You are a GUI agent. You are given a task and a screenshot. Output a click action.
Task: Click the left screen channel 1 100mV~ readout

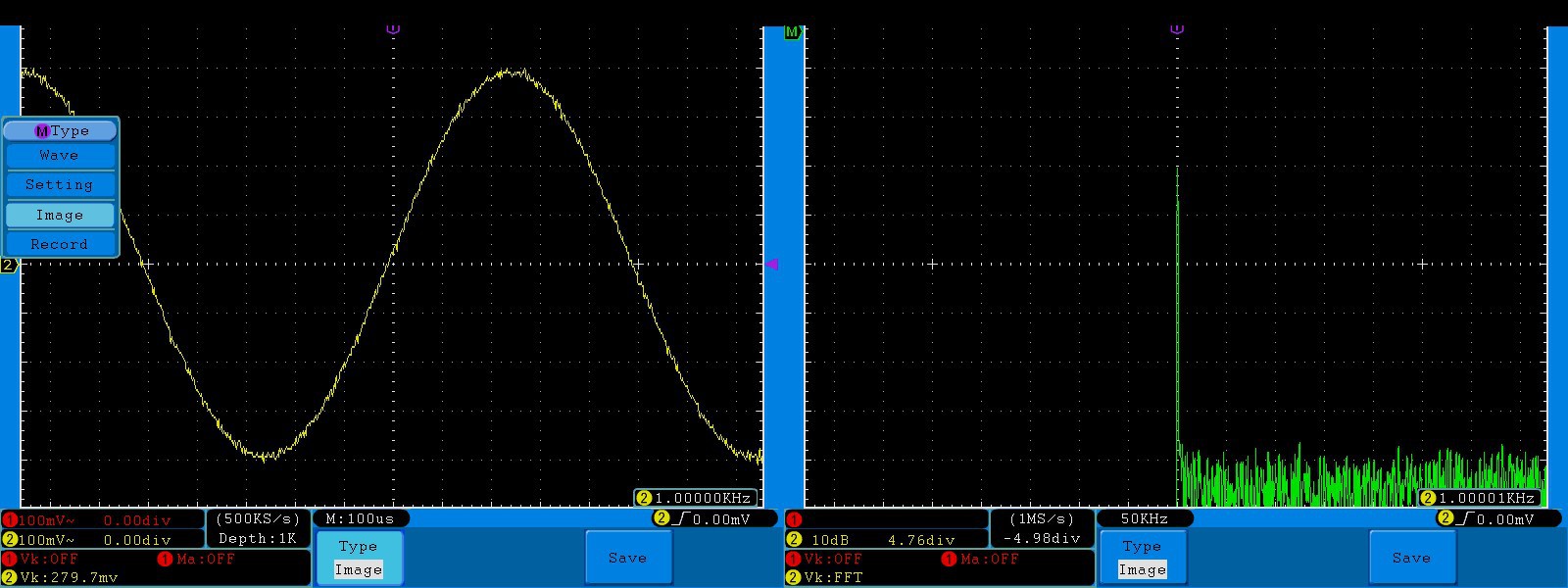[x=46, y=520]
